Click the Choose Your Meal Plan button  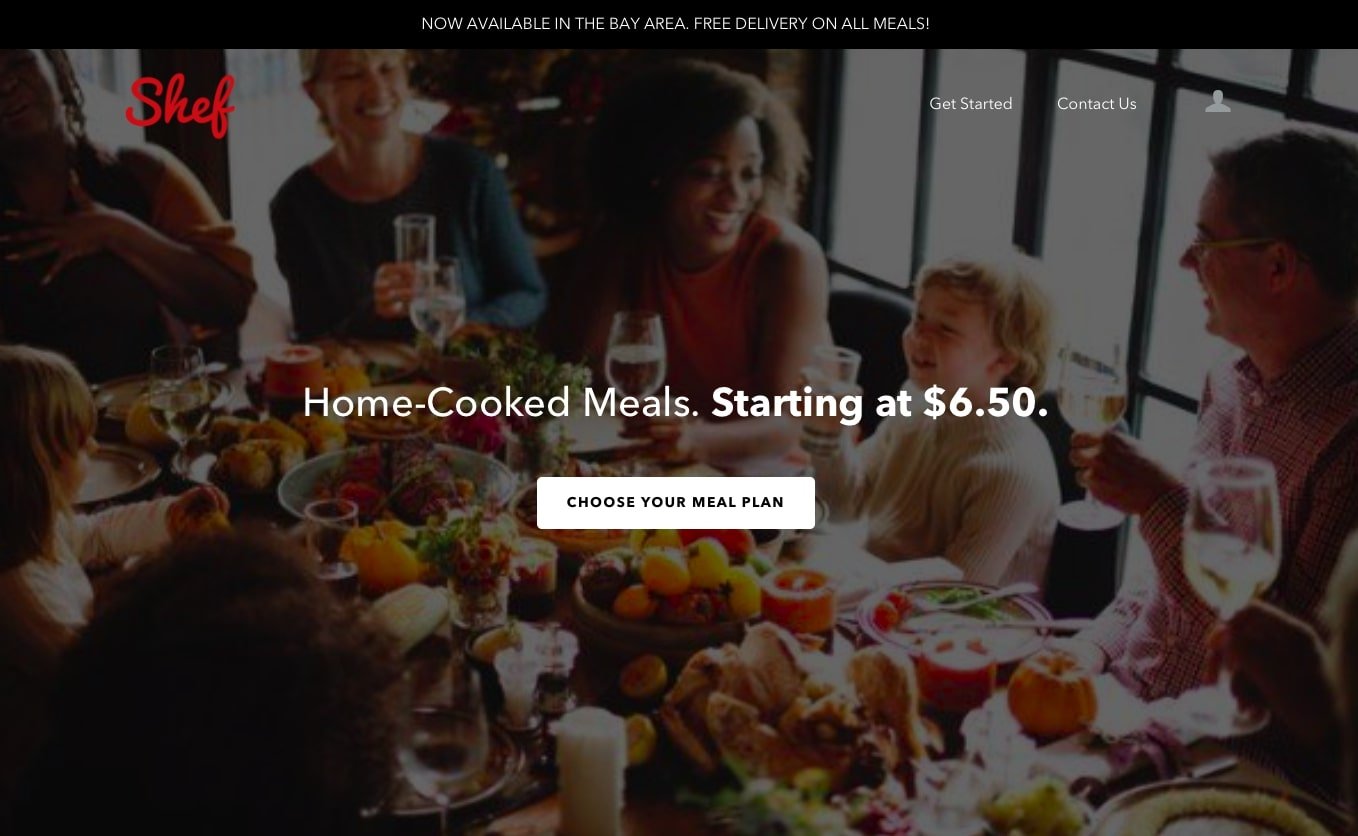(x=676, y=503)
